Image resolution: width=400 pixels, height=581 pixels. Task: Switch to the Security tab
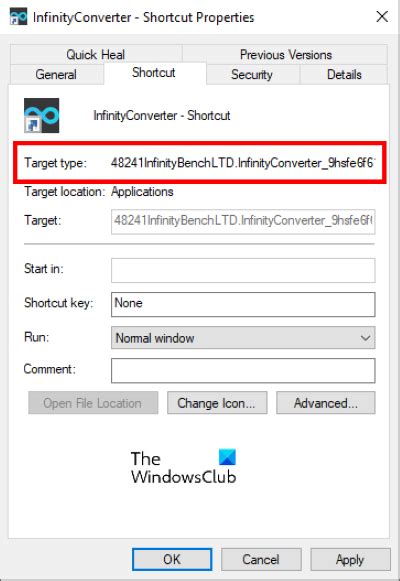(x=252, y=74)
